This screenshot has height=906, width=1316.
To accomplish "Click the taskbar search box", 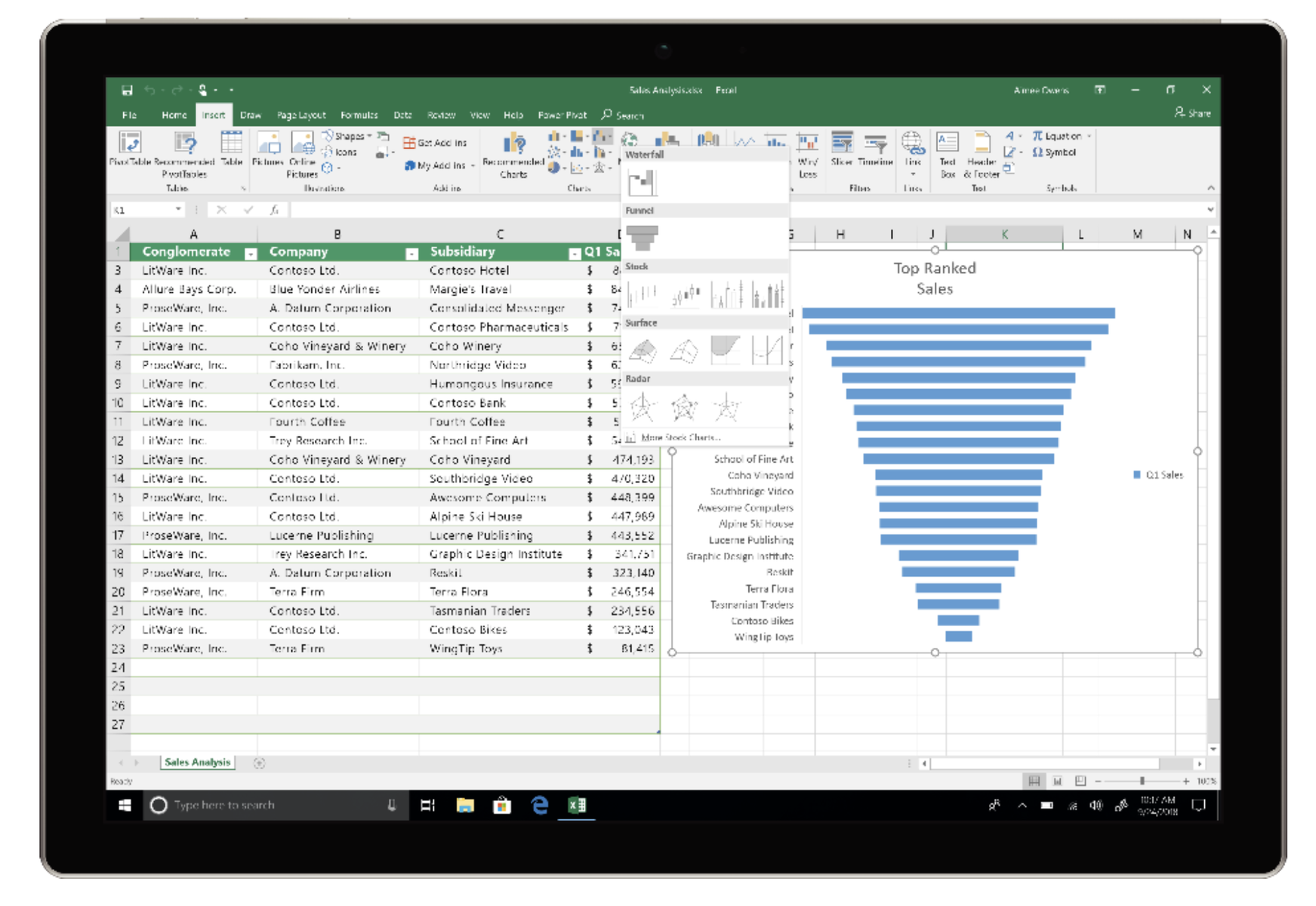I will (275, 806).
